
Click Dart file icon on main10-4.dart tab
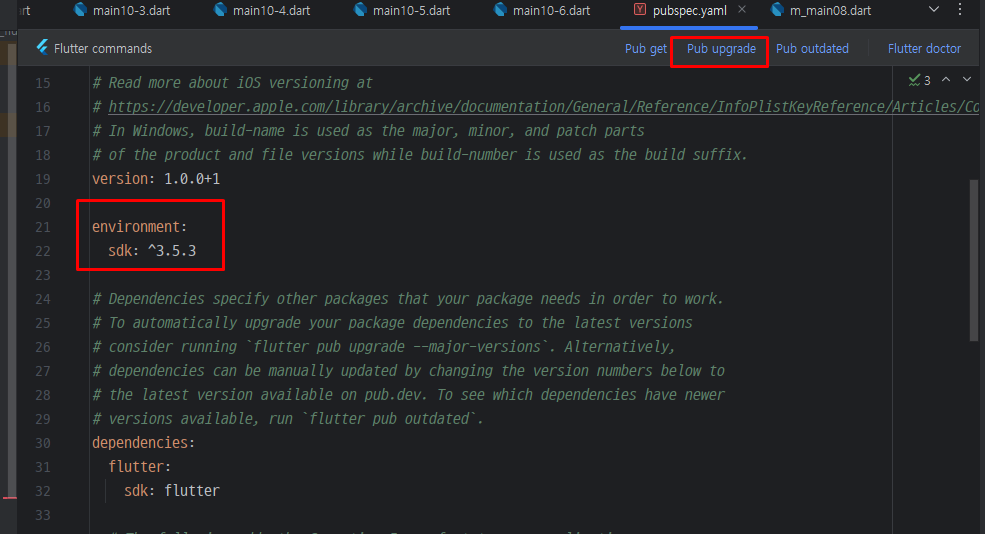click(x=220, y=9)
